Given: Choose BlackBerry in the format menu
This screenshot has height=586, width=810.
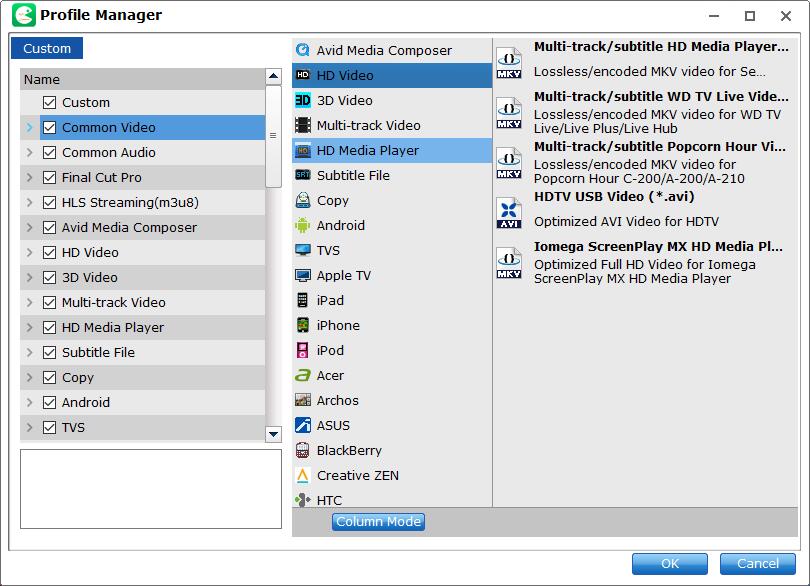Looking at the screenshot, I should click(392, 450).
